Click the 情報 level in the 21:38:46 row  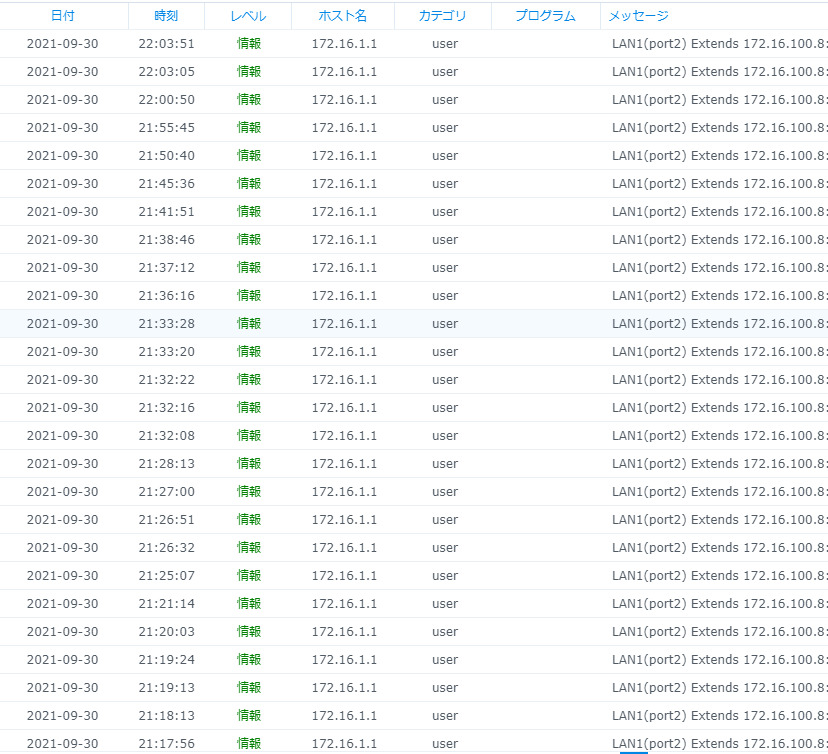click(249, 240)
